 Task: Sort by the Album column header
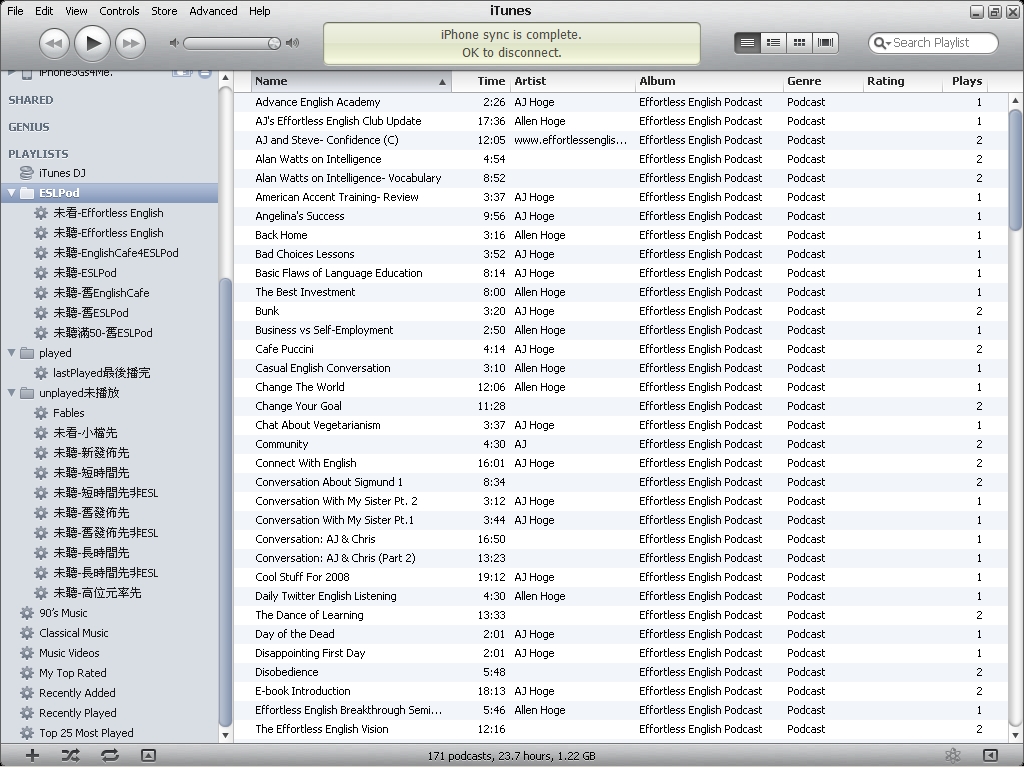point(709,81)
